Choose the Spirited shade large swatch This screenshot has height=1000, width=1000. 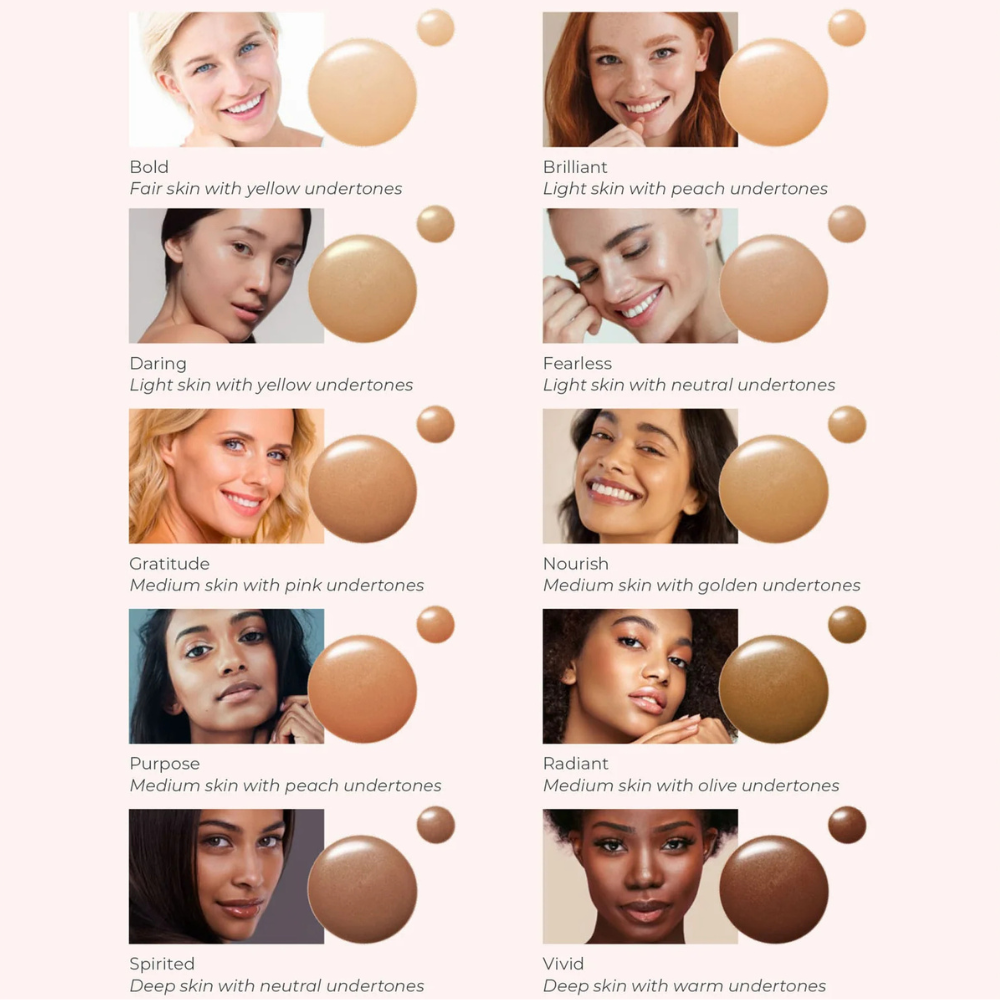[x=362, y=889]
